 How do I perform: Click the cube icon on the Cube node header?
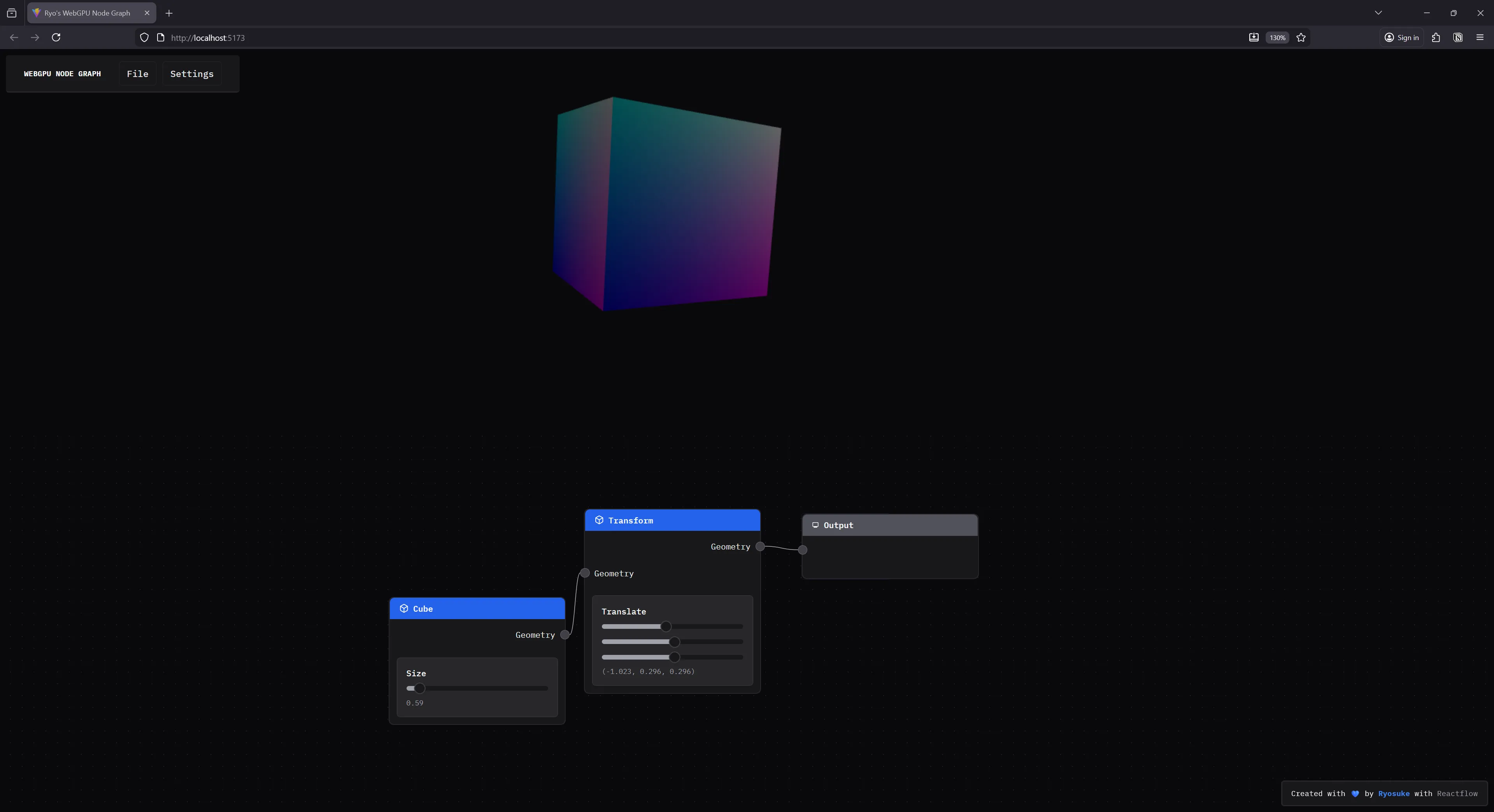point(404,609)
